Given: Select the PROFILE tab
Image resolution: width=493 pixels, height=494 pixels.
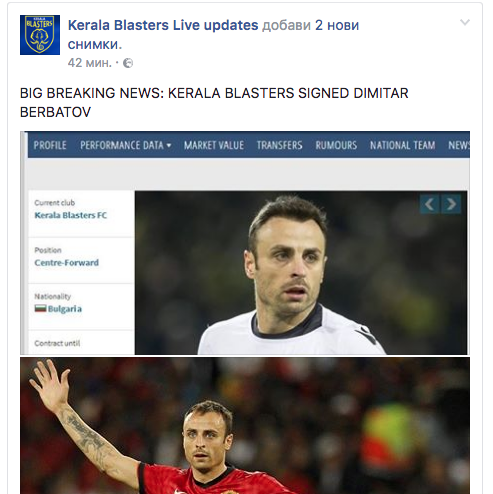Looking at the screenshot, I should (50, 145).
